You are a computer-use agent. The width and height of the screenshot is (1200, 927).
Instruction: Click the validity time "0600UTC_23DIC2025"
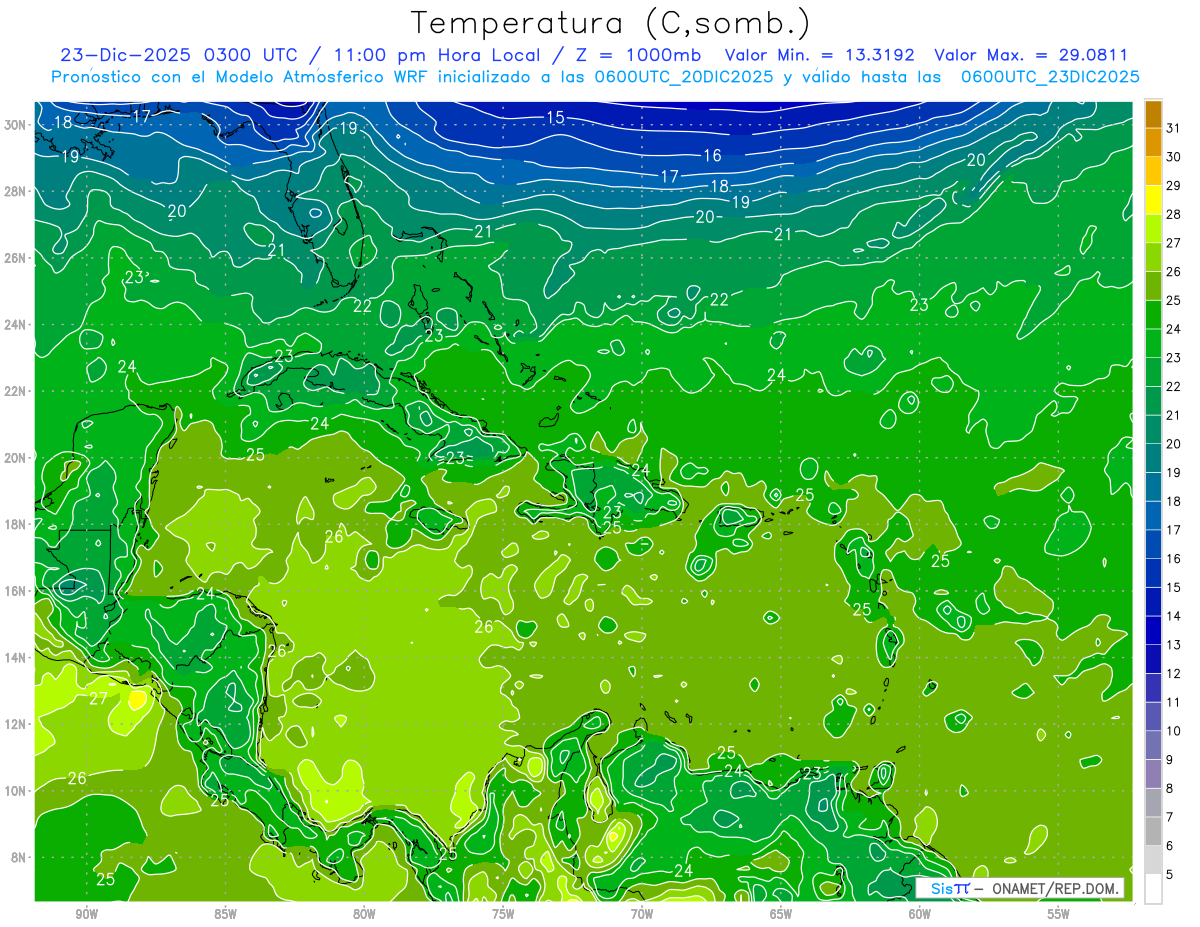pyautogui.click(x=1050, y=77)
